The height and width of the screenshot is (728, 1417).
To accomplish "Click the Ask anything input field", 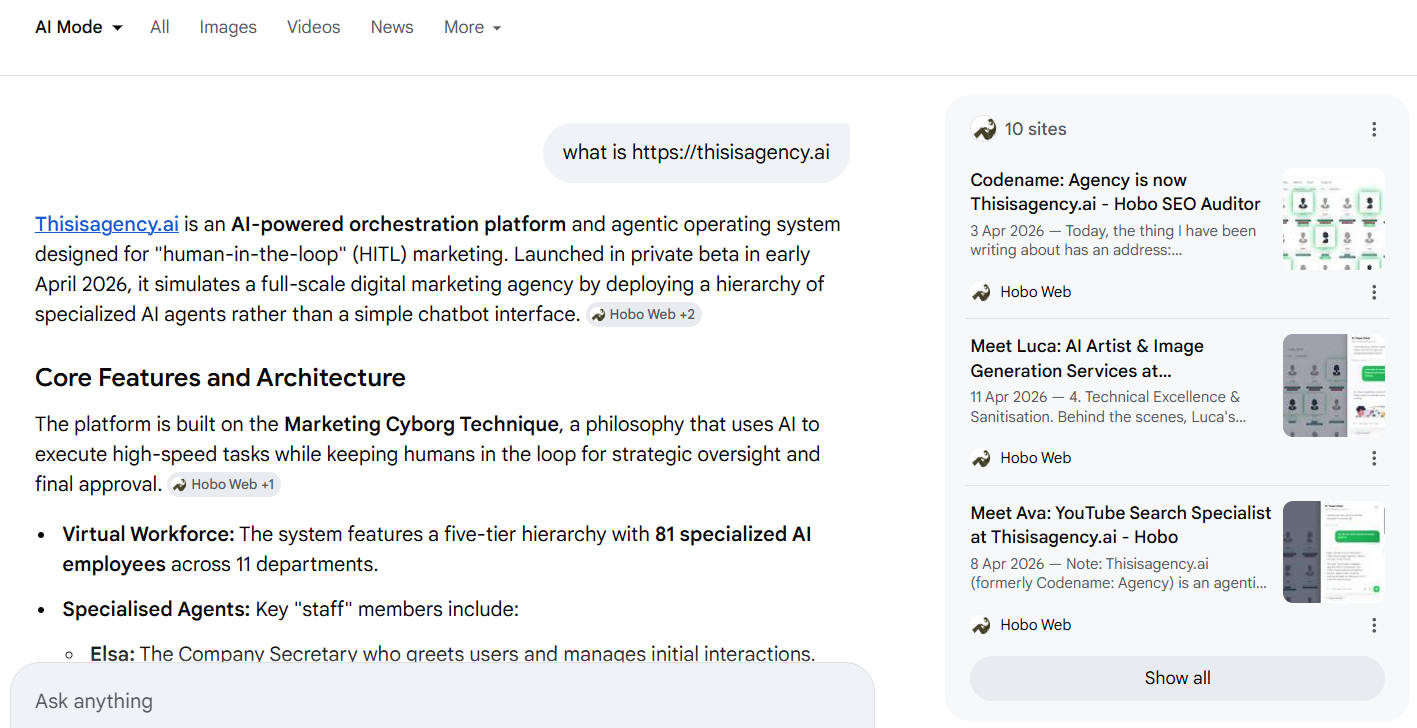I will click(440, 701).
